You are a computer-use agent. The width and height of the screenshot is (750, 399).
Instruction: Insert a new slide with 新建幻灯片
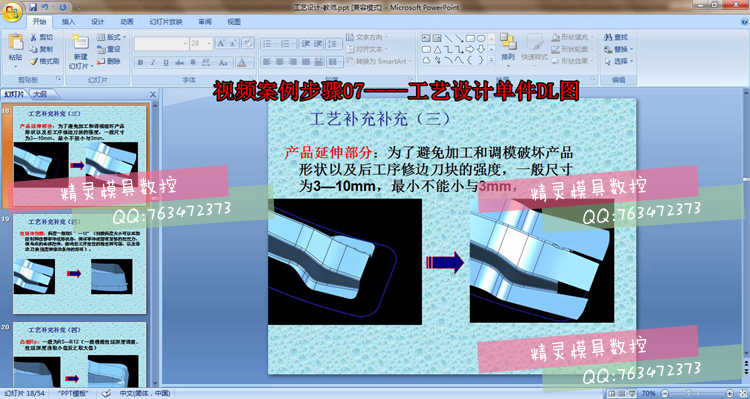click(80, 52)
